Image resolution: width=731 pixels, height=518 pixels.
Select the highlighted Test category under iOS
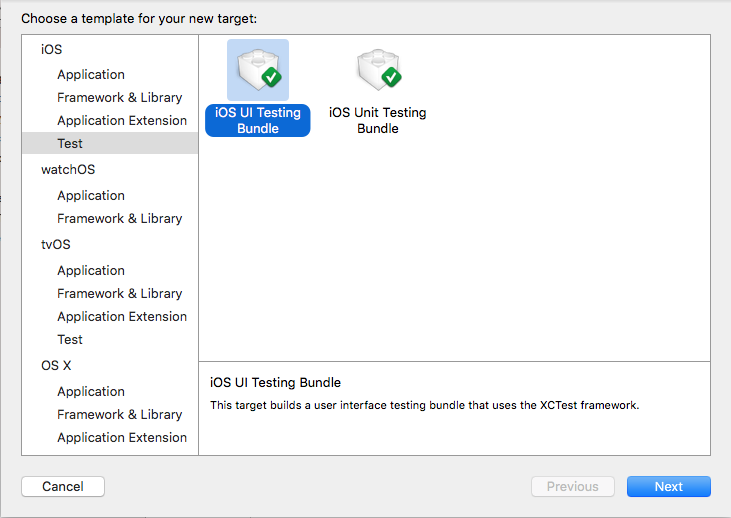point(110,143)
